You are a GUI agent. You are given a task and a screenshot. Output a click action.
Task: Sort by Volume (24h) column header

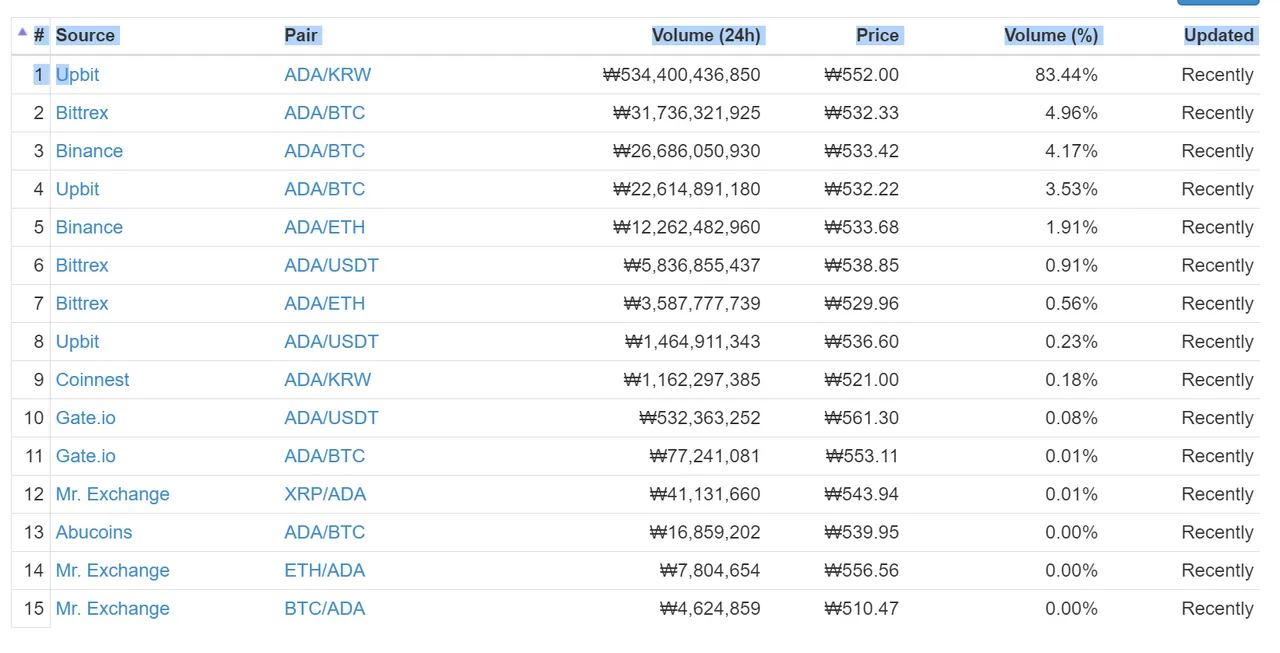tap(706, 35)
